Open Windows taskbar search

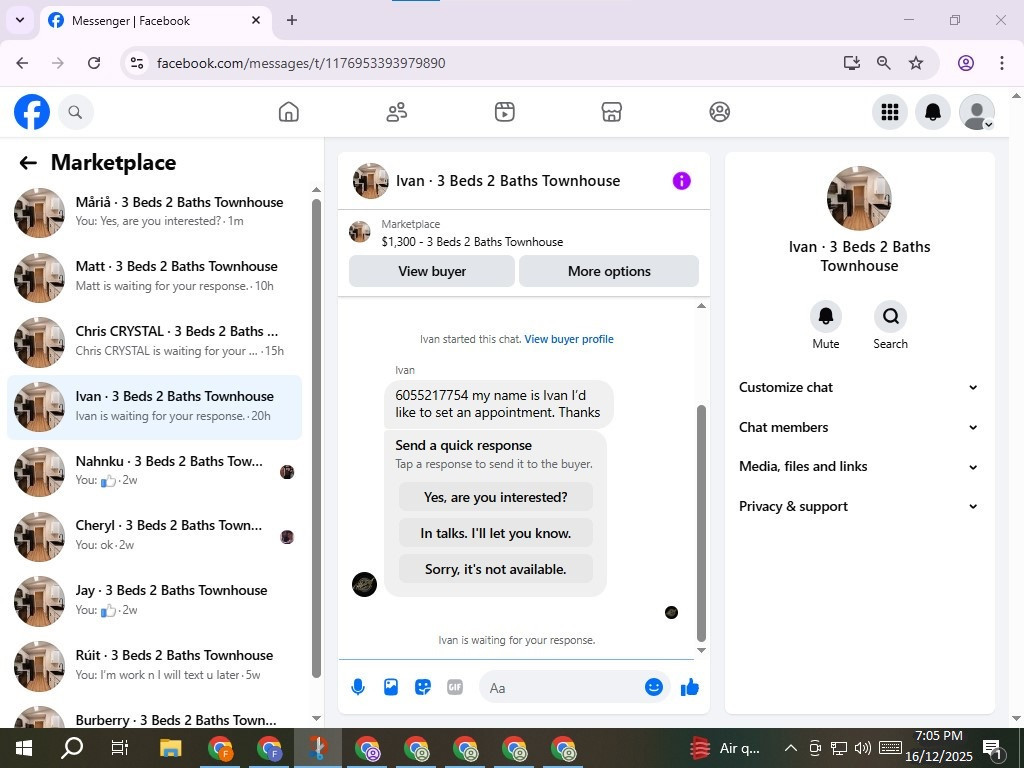coord(72,748)
